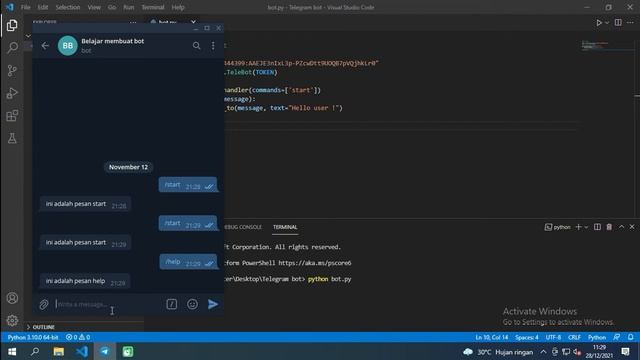Open the BB avatar of the bot chat
This screenshot has height=360, width=640.
click(x=67, y=46)
